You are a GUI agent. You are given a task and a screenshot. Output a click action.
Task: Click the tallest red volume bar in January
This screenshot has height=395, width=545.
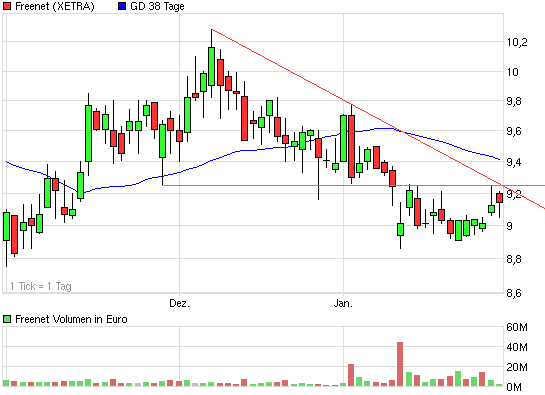[400, 364]
